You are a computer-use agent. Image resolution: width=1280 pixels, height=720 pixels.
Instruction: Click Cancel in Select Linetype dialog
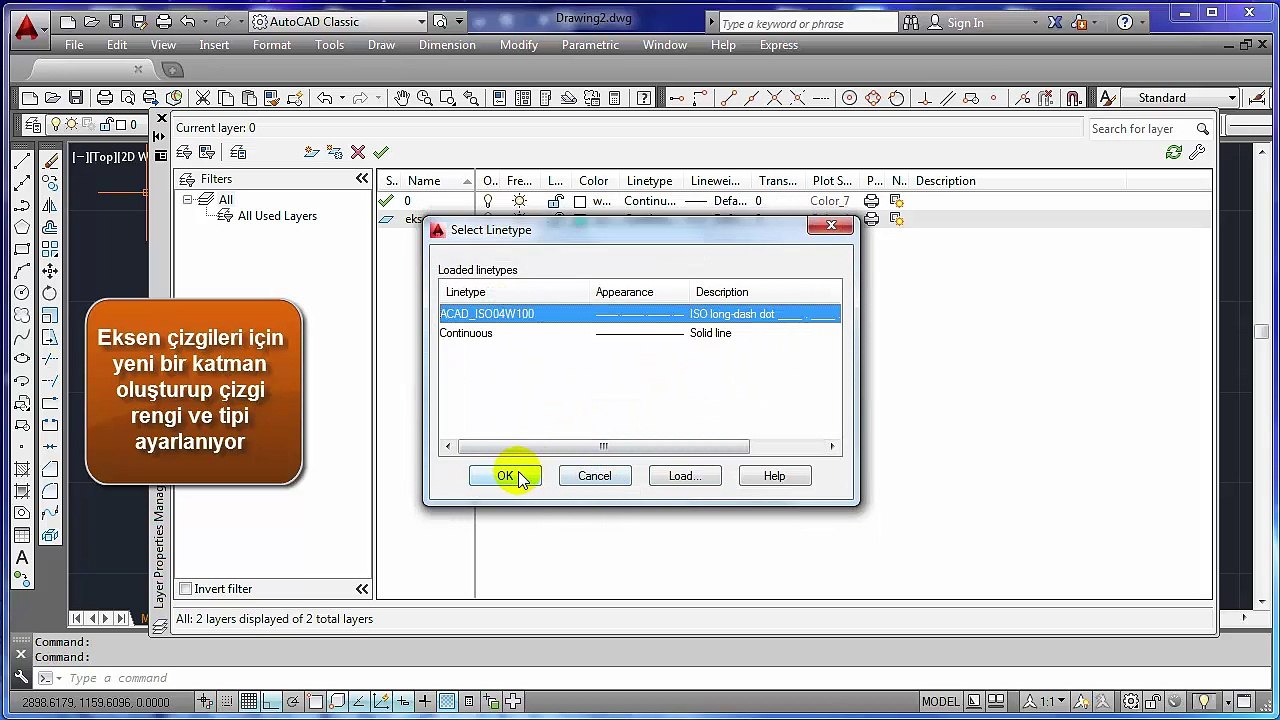point(595,476)
